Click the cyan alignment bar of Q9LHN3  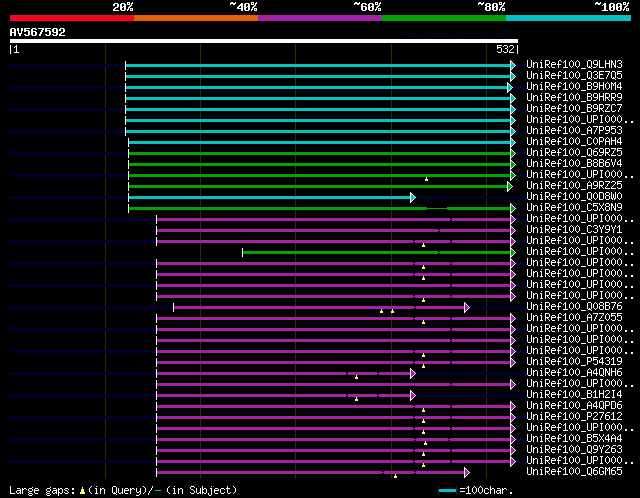pyautogui.click(x=318, y=65)
